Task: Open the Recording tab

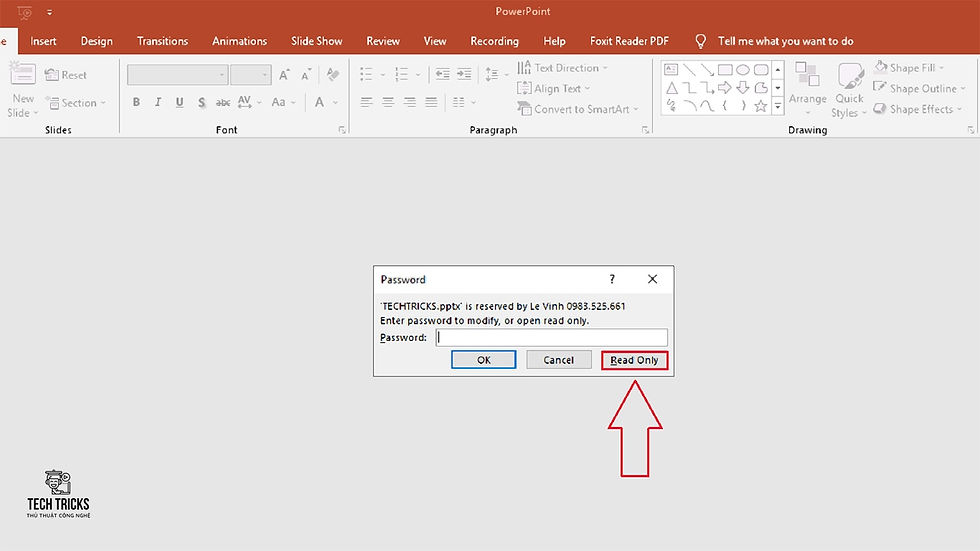Action: 494,41
